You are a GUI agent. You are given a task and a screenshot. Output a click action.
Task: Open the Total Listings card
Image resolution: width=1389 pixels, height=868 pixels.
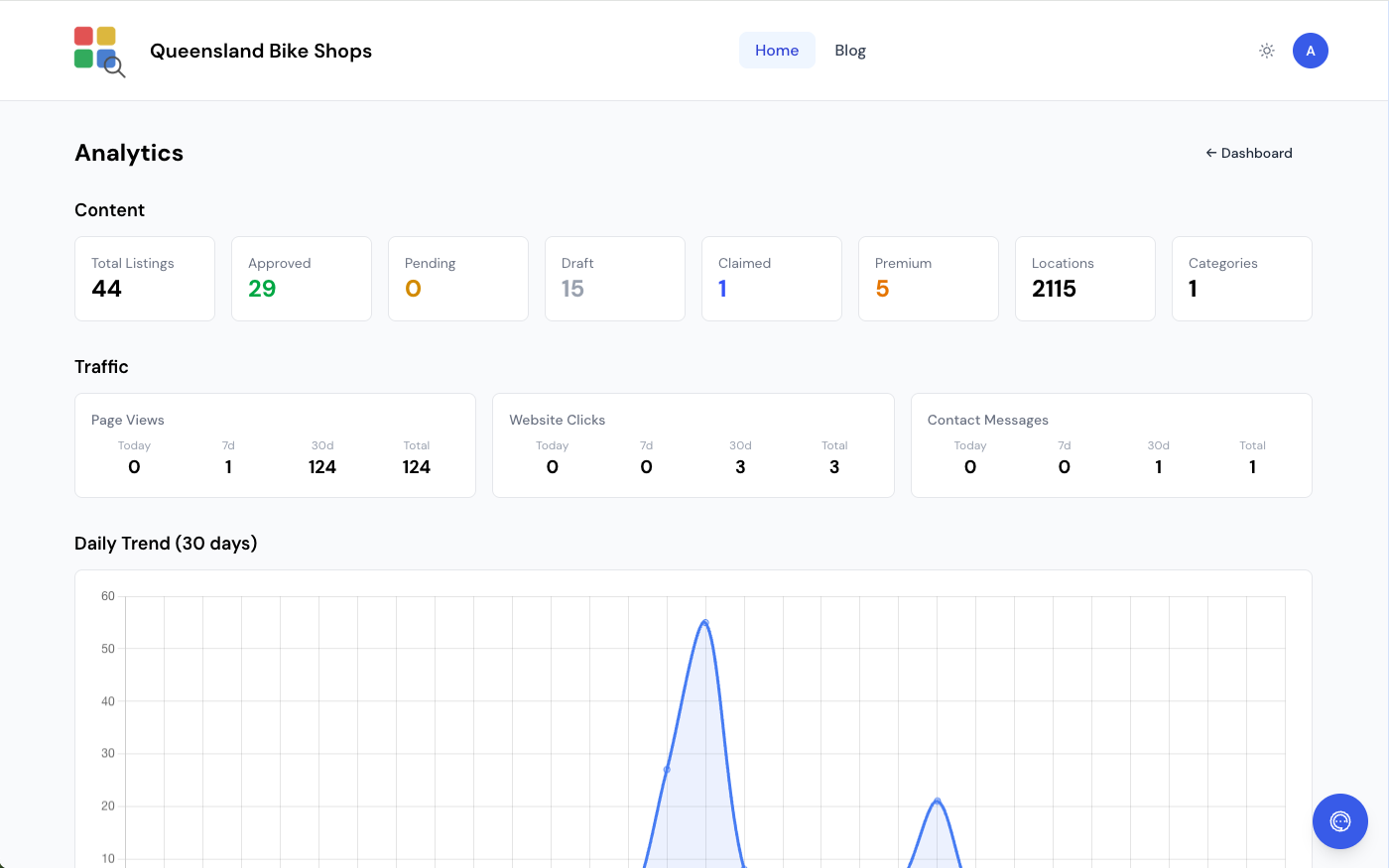click(x=145, y=278)
